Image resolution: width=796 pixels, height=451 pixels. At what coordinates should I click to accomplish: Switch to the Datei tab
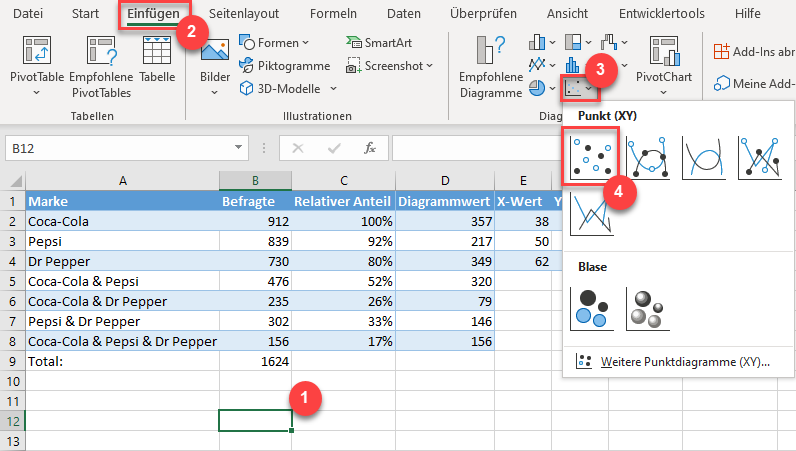28,14
